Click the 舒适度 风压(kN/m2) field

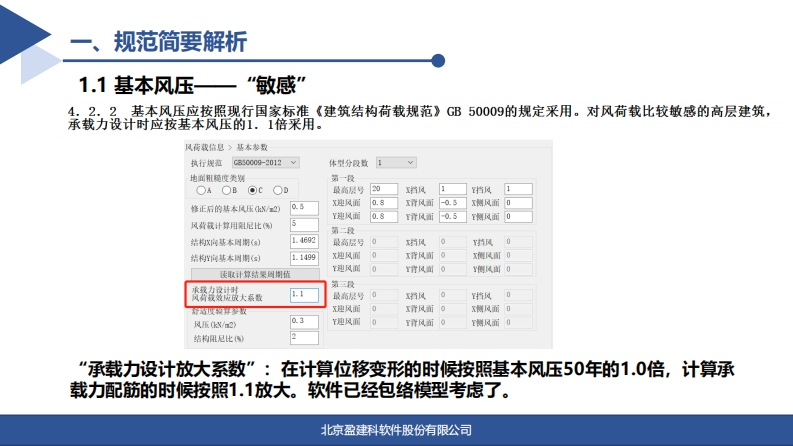[x=304, y=321]
